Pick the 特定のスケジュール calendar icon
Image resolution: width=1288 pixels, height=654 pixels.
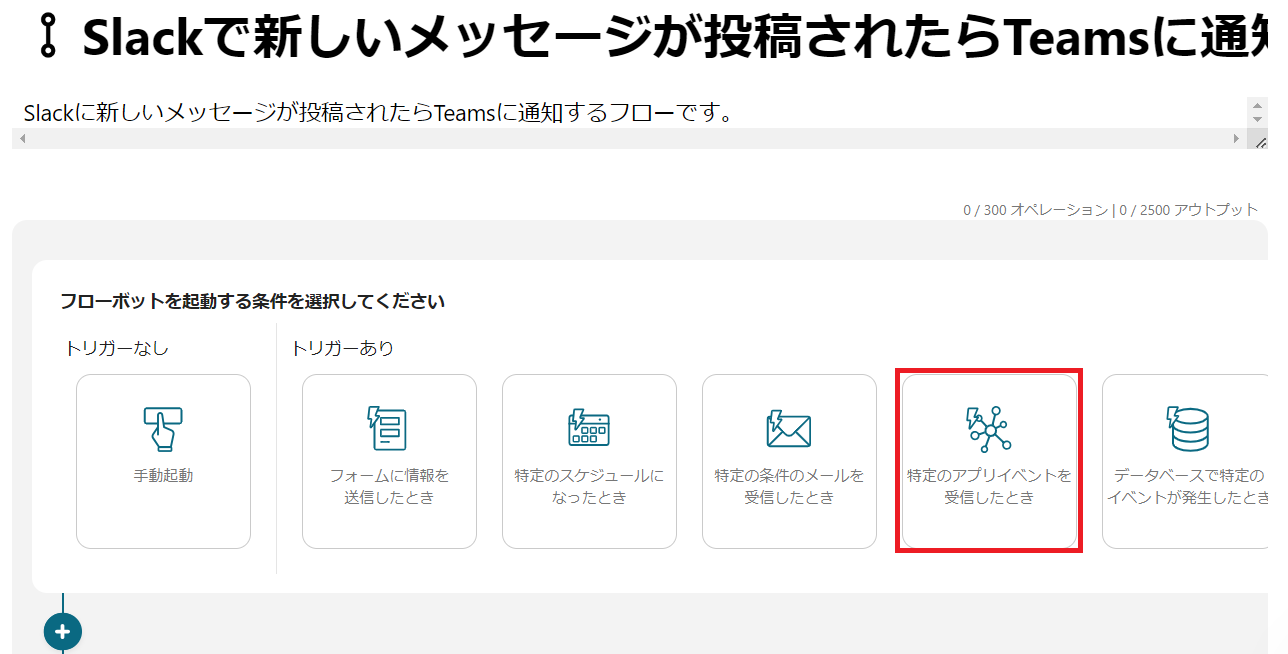click(589, 428)
